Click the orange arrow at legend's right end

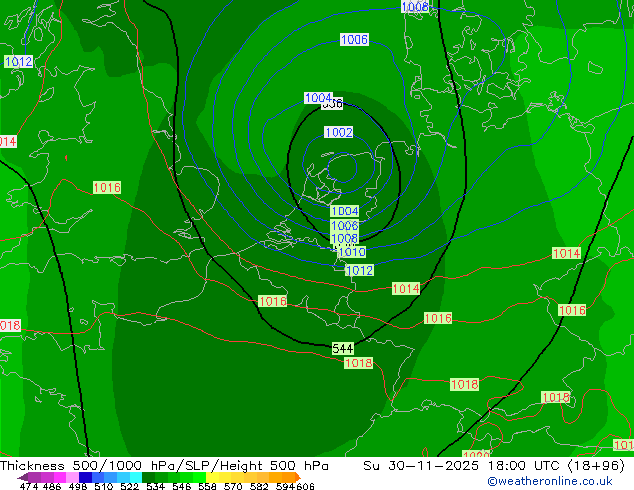[298, 477]
